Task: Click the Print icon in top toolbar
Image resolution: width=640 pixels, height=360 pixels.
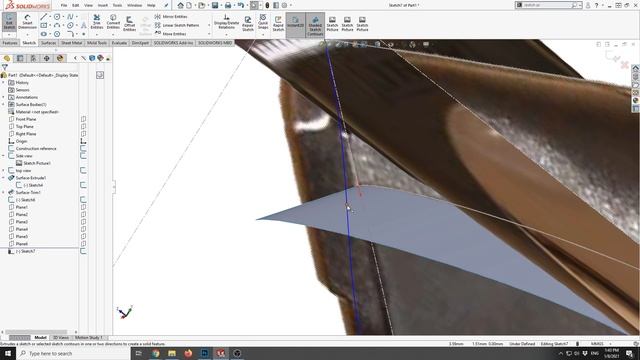Action: tap(228, 5)
